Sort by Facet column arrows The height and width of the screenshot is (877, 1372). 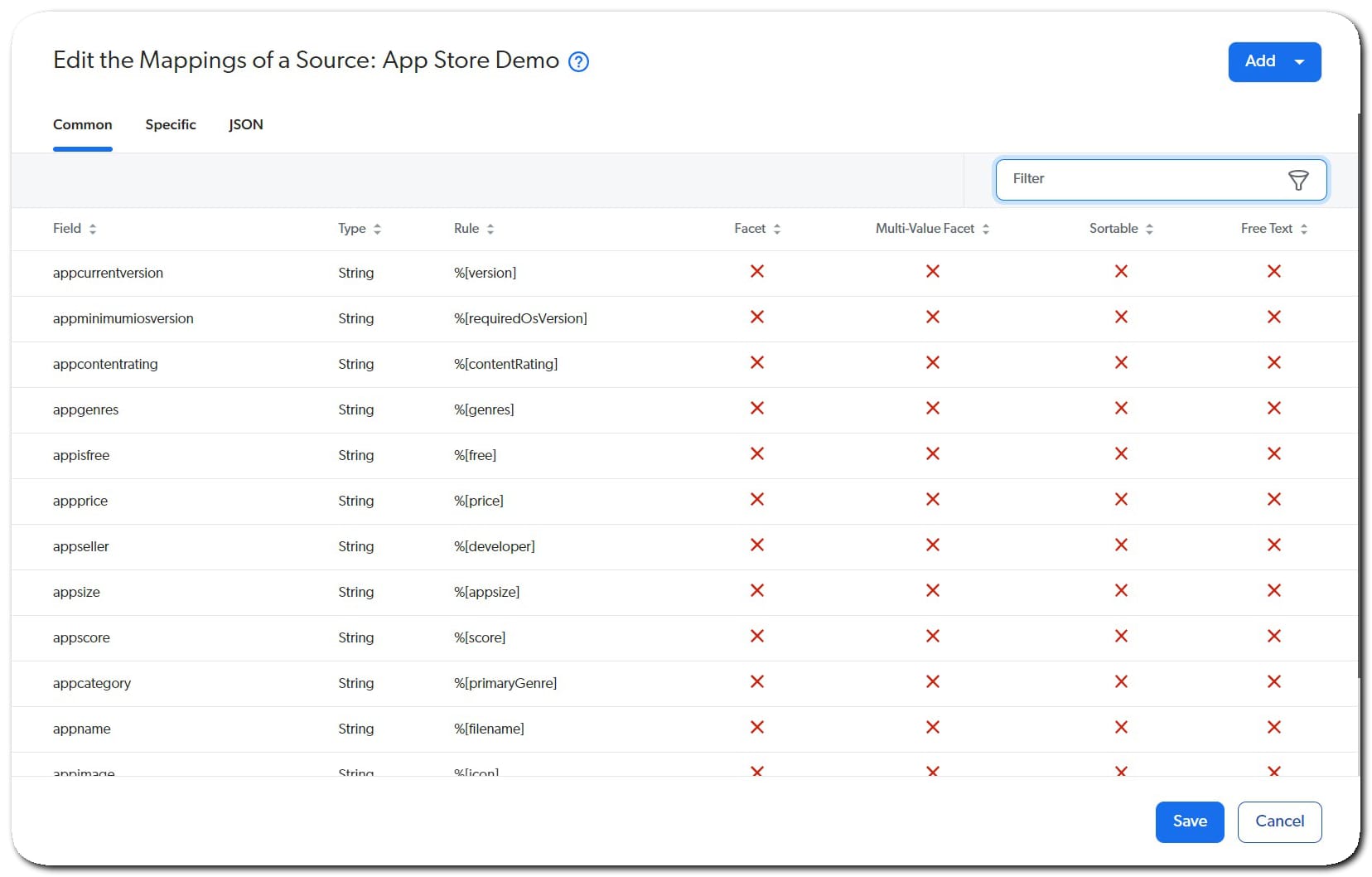coord(777,229)
